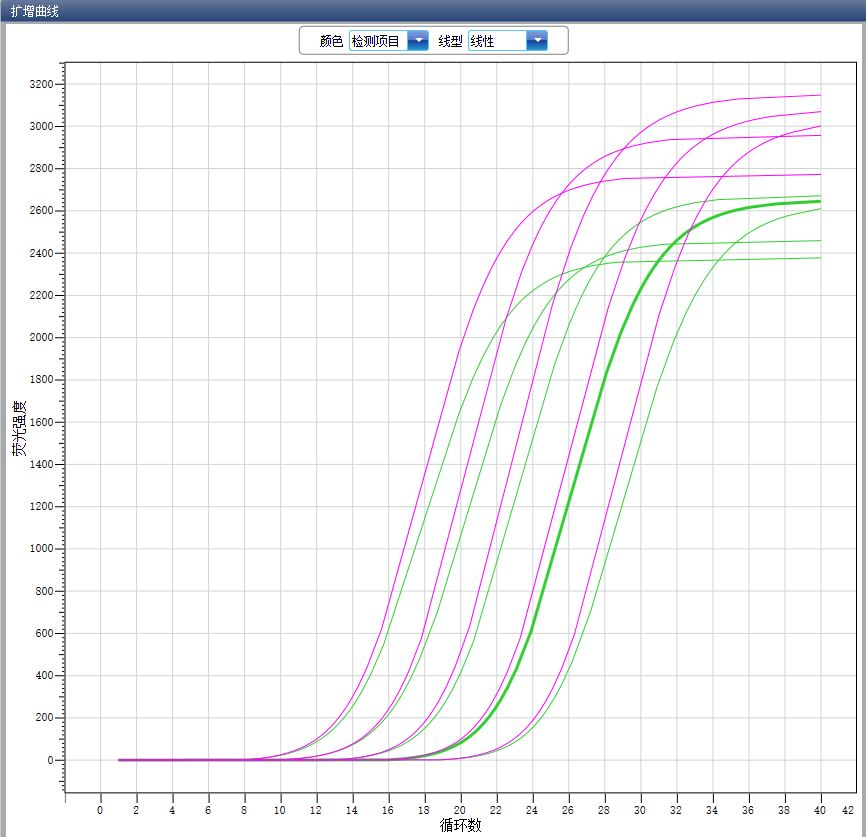Click the 1000 y-axis label
Image resolution: width=866 pixels, height=837 pixels.
(x=41, y=549)
